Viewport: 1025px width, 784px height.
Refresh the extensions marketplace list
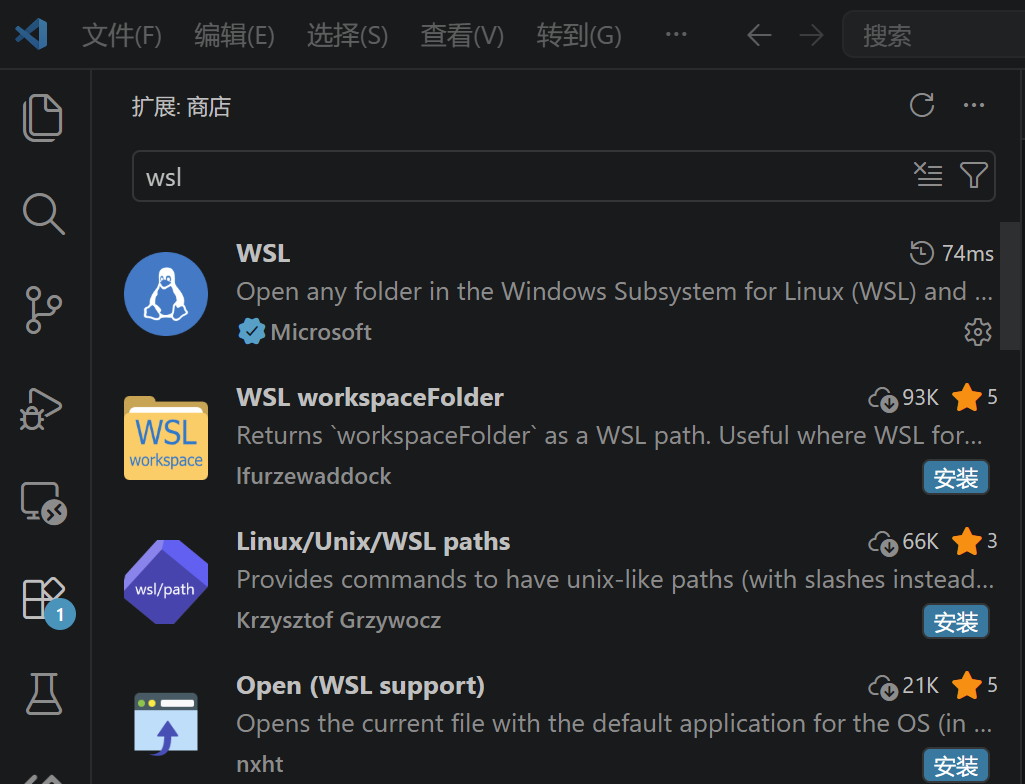click(x=922, y=105)
